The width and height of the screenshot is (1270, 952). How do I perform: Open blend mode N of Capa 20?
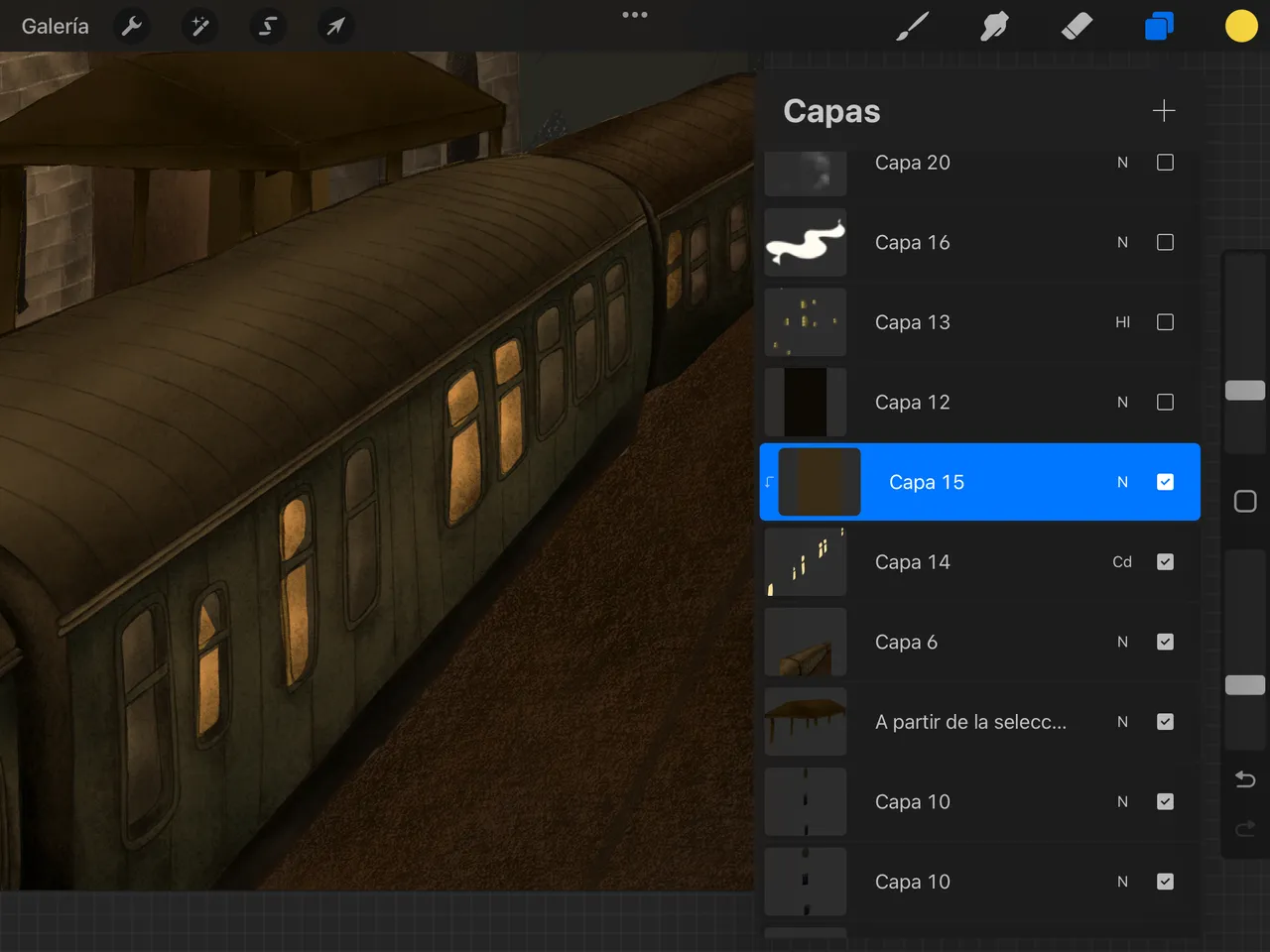point(1122,163)
